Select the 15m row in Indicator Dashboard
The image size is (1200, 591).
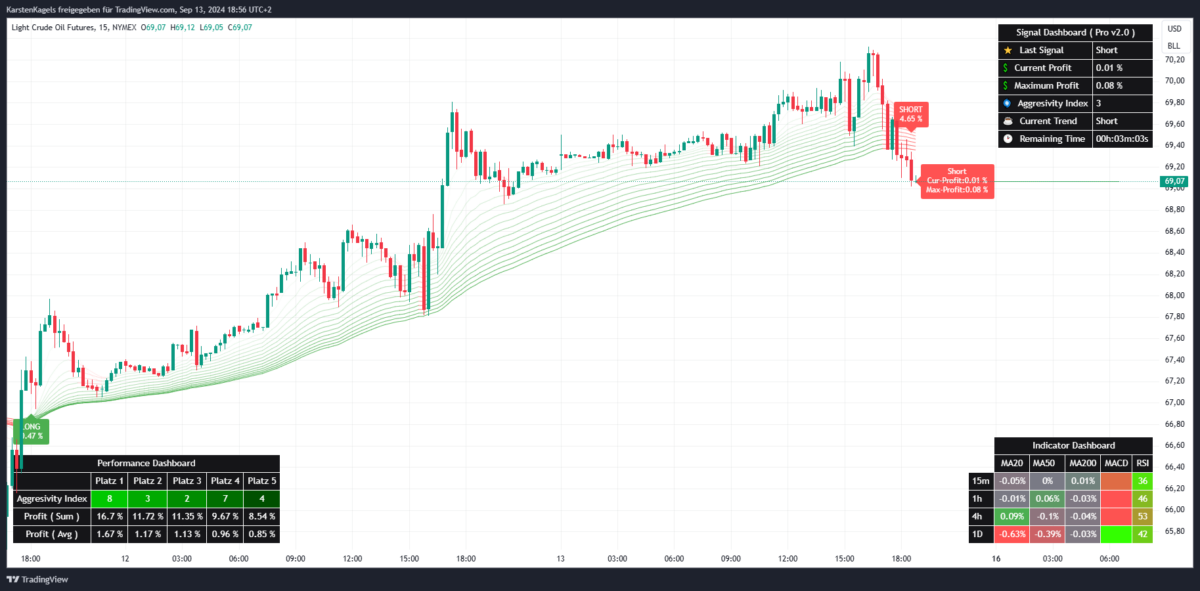(980, 481)
